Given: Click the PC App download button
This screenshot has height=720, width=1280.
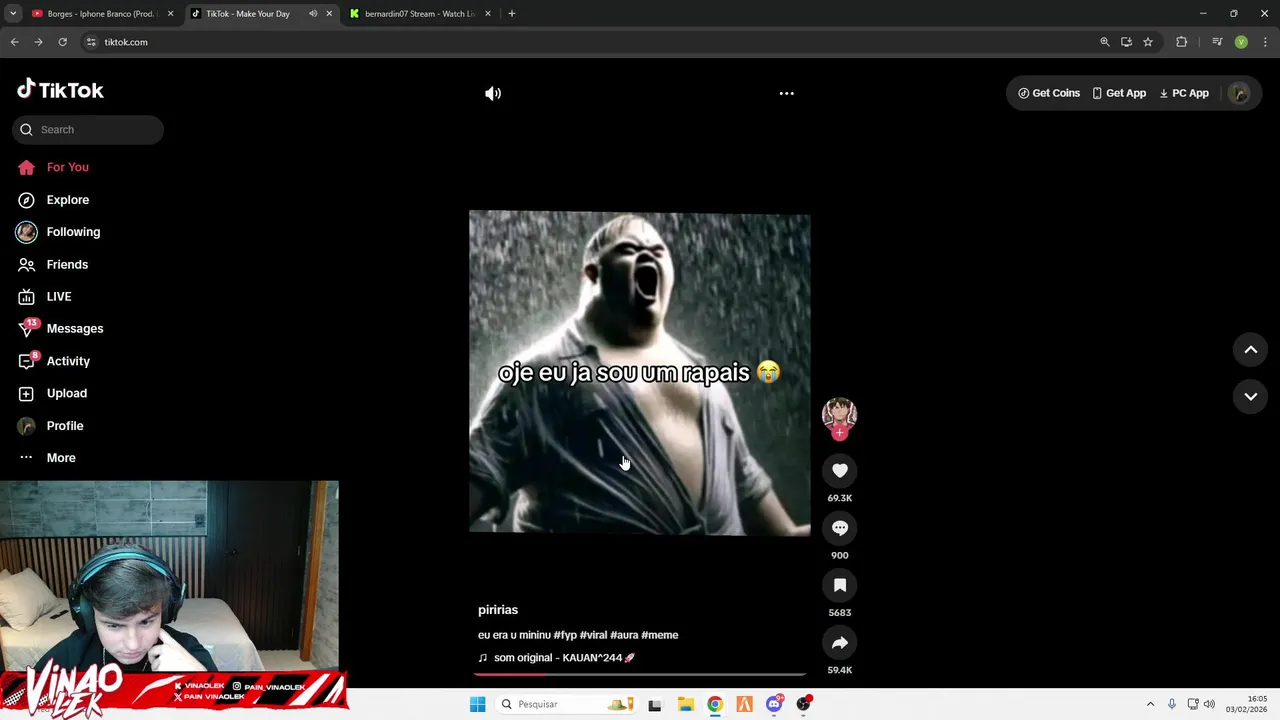Looking at the screenshot, I should [x=1184, y=93].
